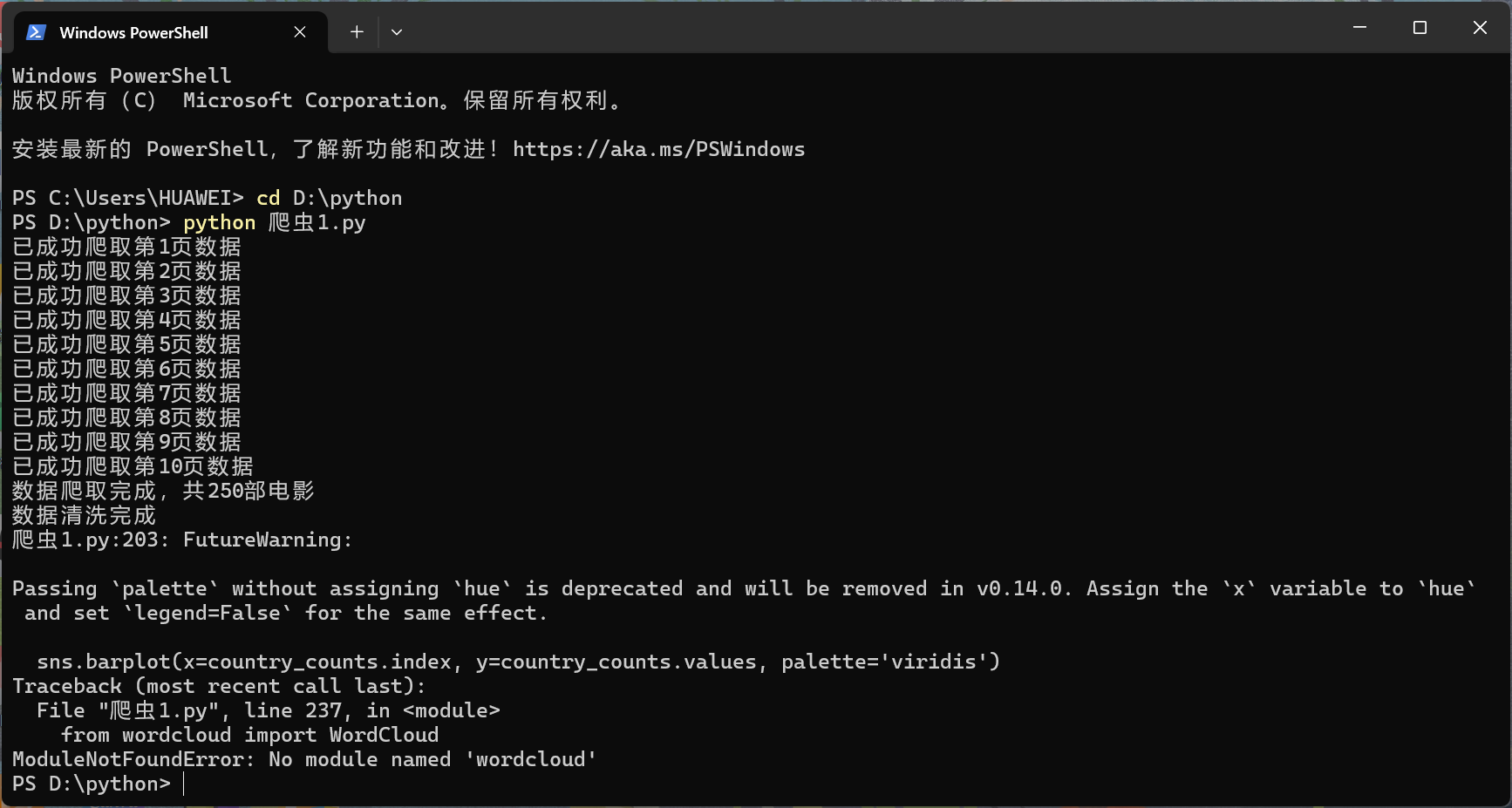Image resolution: width=1512 pixels, height=808 pixels.
Task: Click the Traceback (most recent call last) line
Action: pos(218,687)
